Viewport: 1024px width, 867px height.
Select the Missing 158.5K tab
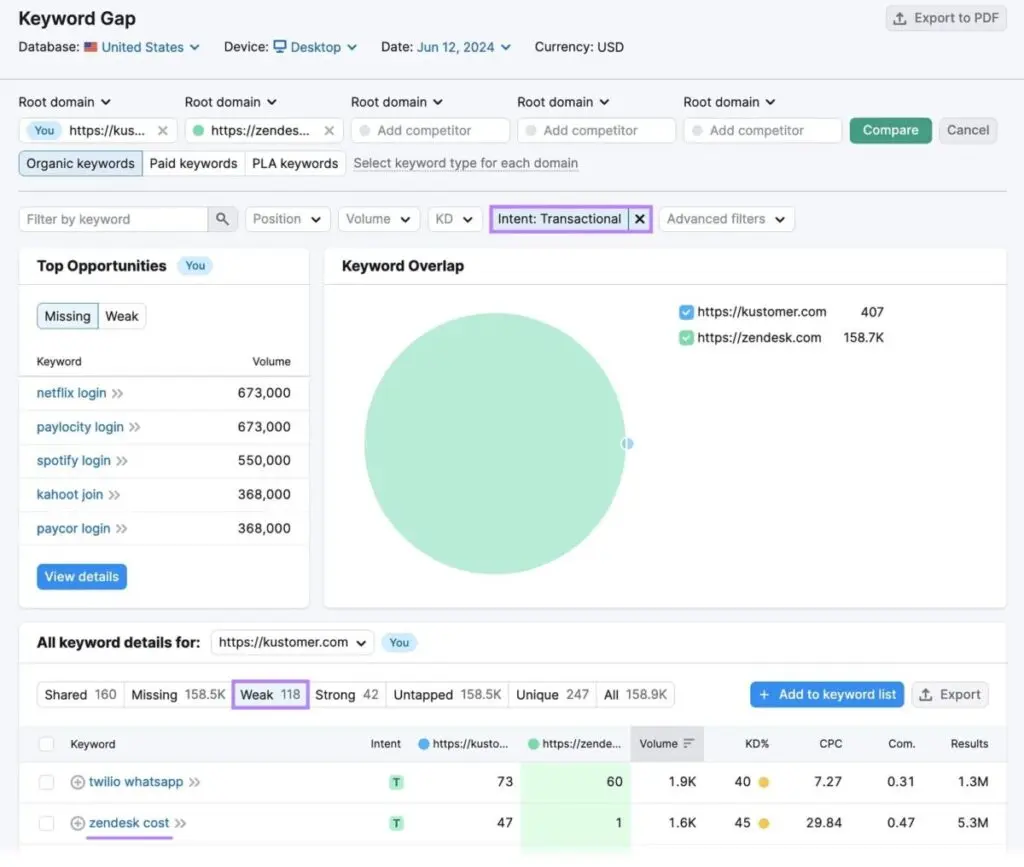(178, 694)
